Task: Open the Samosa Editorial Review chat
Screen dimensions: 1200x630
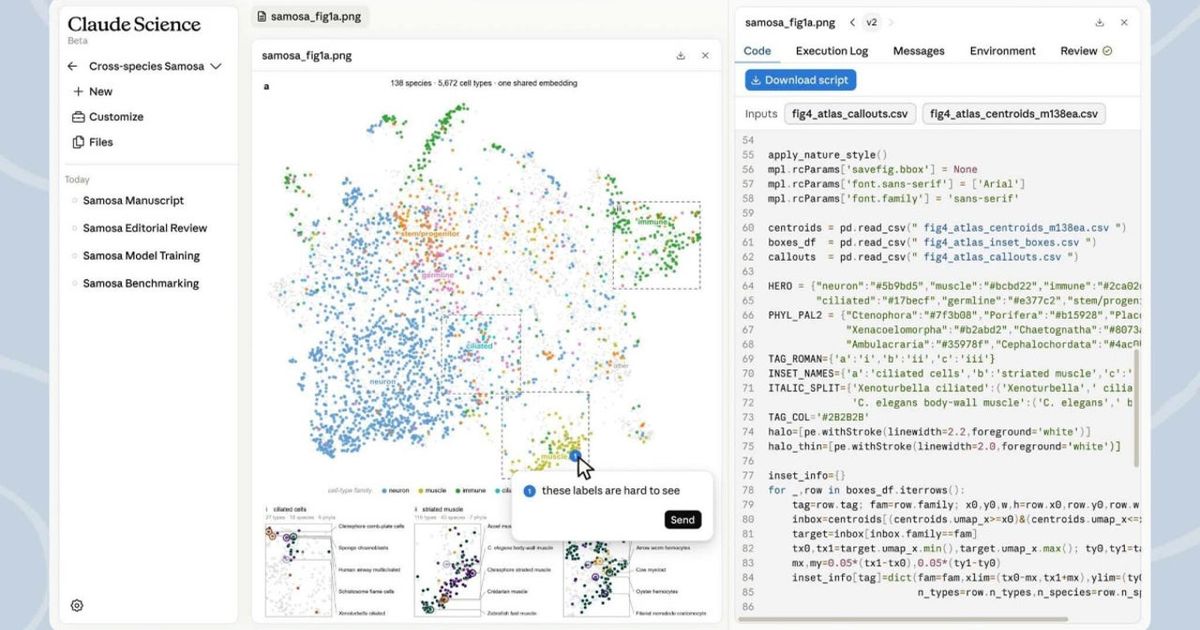Action: click(x=145, y=228)
